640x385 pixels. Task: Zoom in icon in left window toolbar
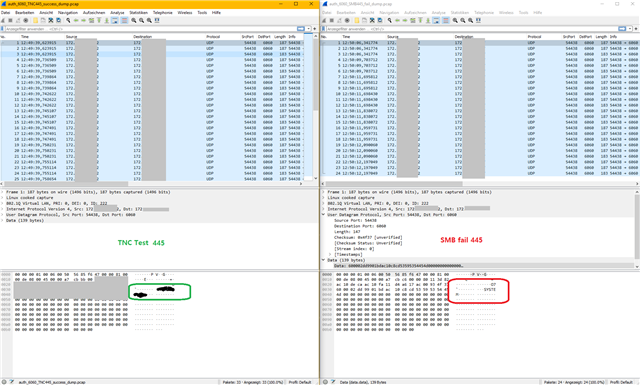tap(133, 20)
